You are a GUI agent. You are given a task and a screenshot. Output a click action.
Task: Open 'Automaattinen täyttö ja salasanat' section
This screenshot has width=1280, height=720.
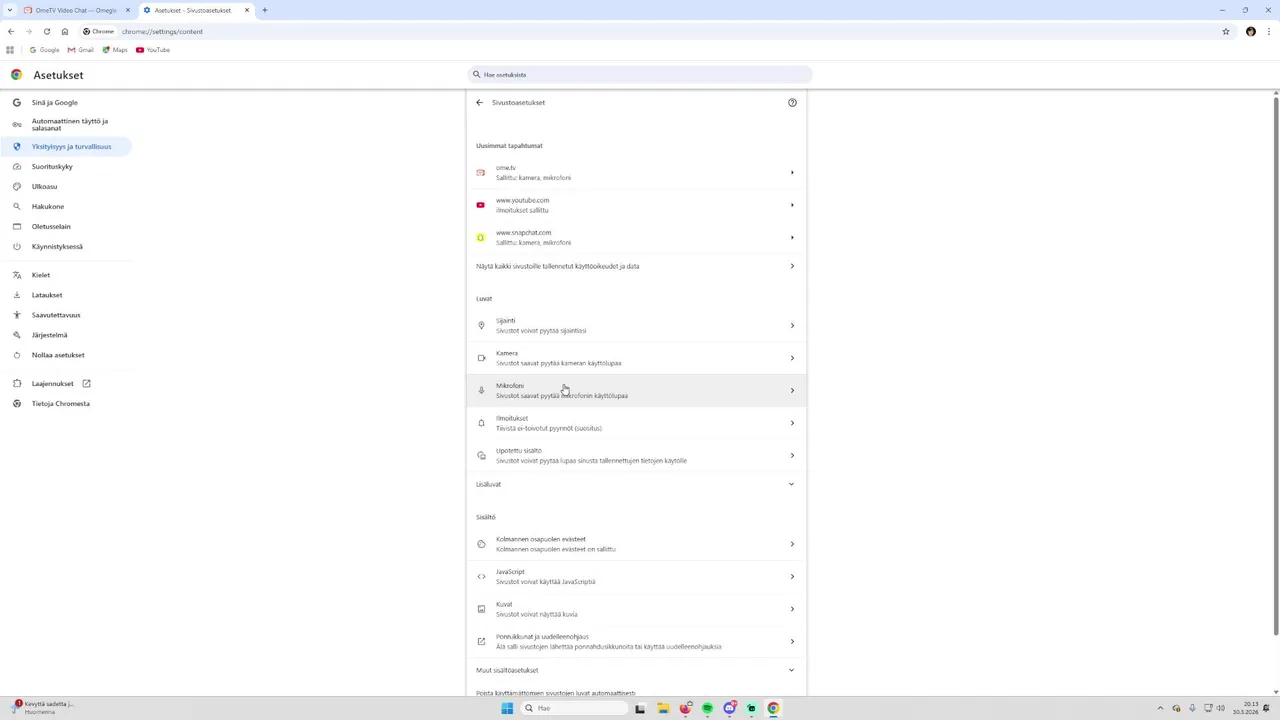point(66,124)
